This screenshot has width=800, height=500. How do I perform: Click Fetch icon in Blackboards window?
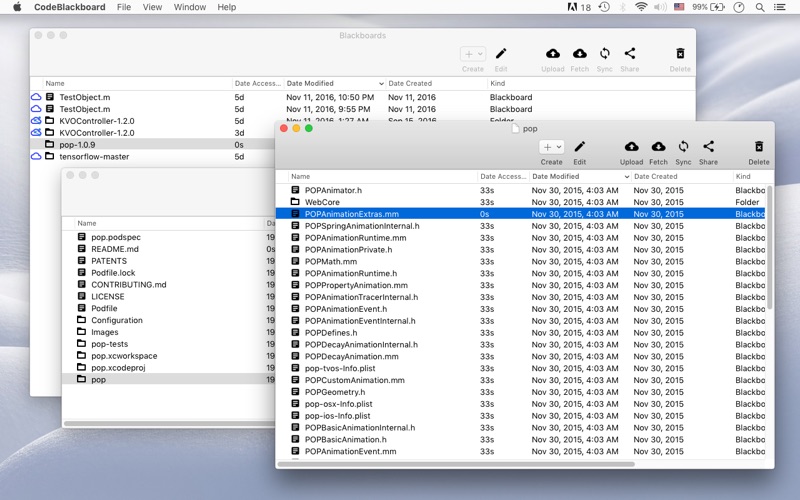click(x=580, y=54)
